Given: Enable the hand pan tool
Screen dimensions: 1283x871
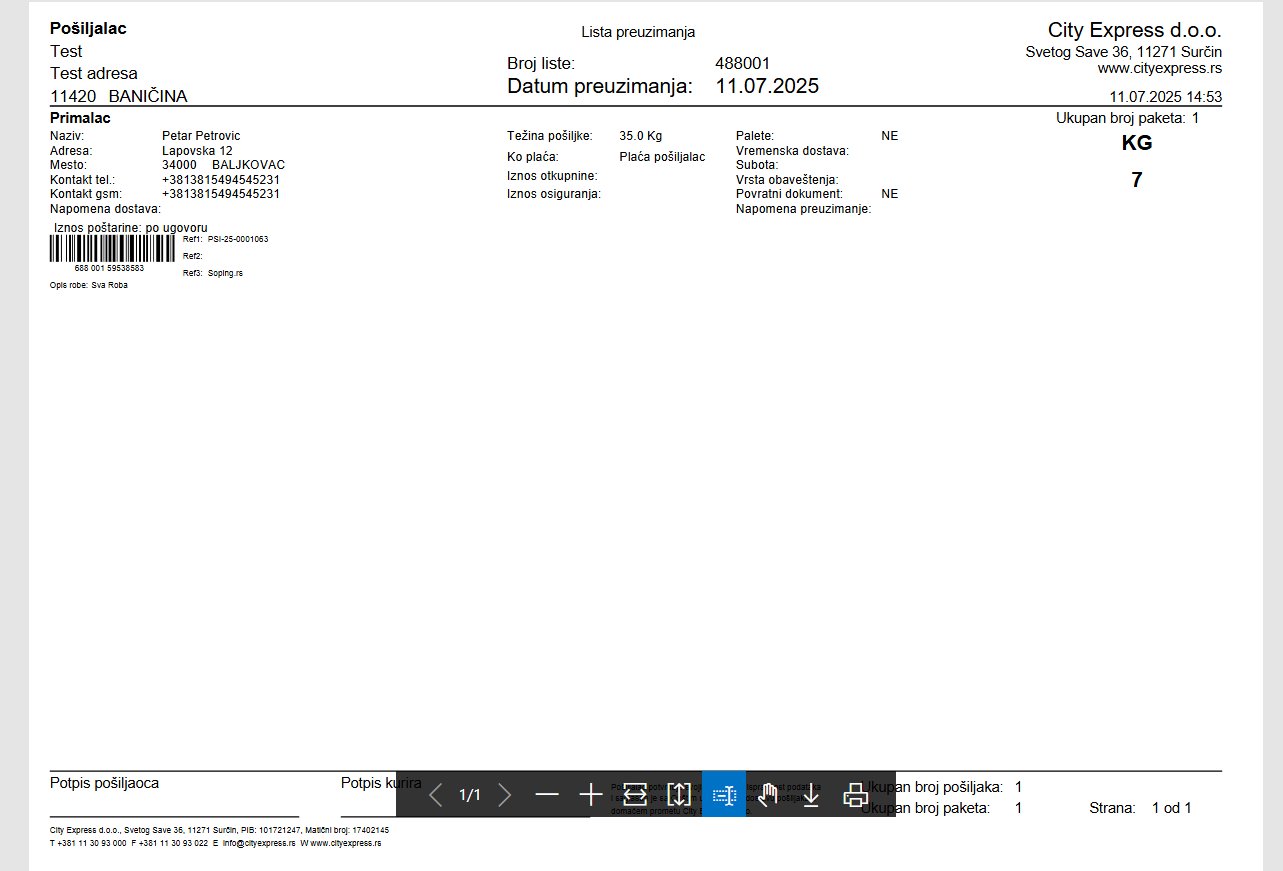Looking at the screenshot, I should (768, 796).
